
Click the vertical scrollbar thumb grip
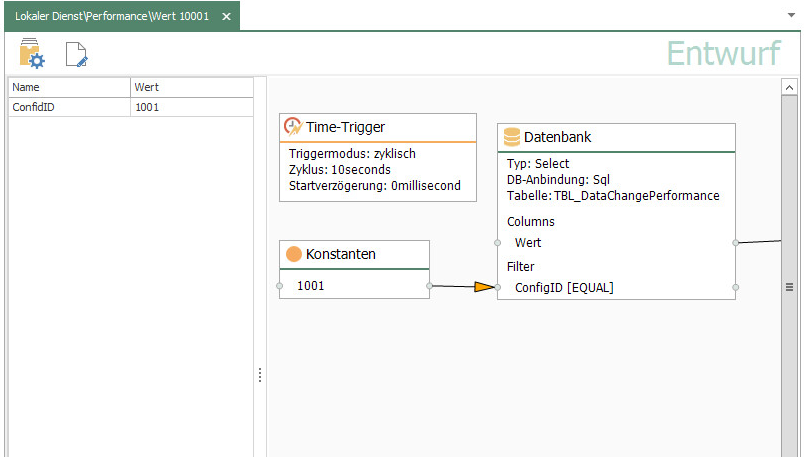click(789, 287)
